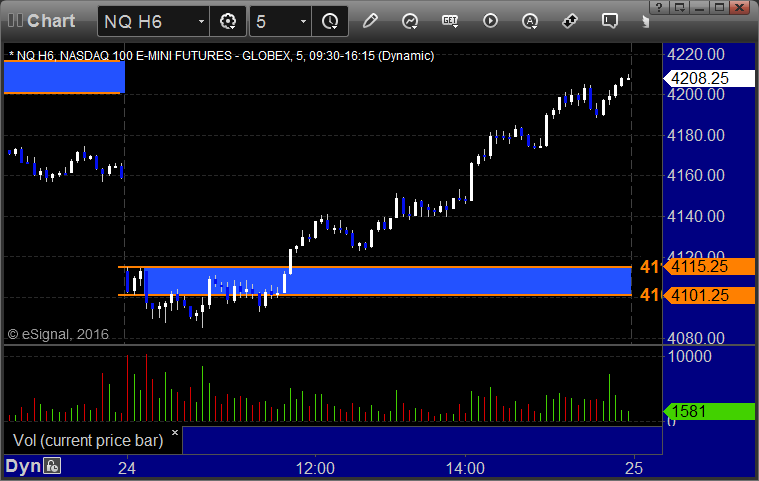Screen dimensions: 759x481
Task: Click the 25 date axis label
Action: (634, 468)
